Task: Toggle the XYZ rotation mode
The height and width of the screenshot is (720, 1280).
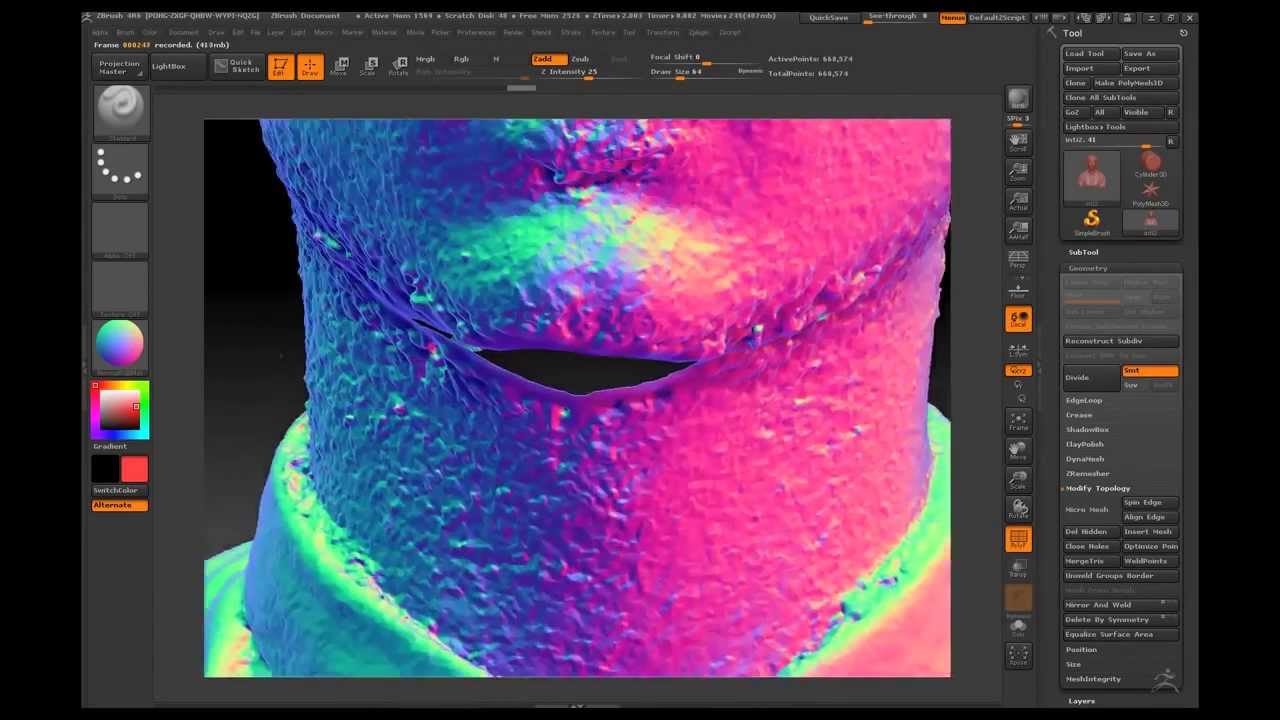Action: tap(1018, 371)
